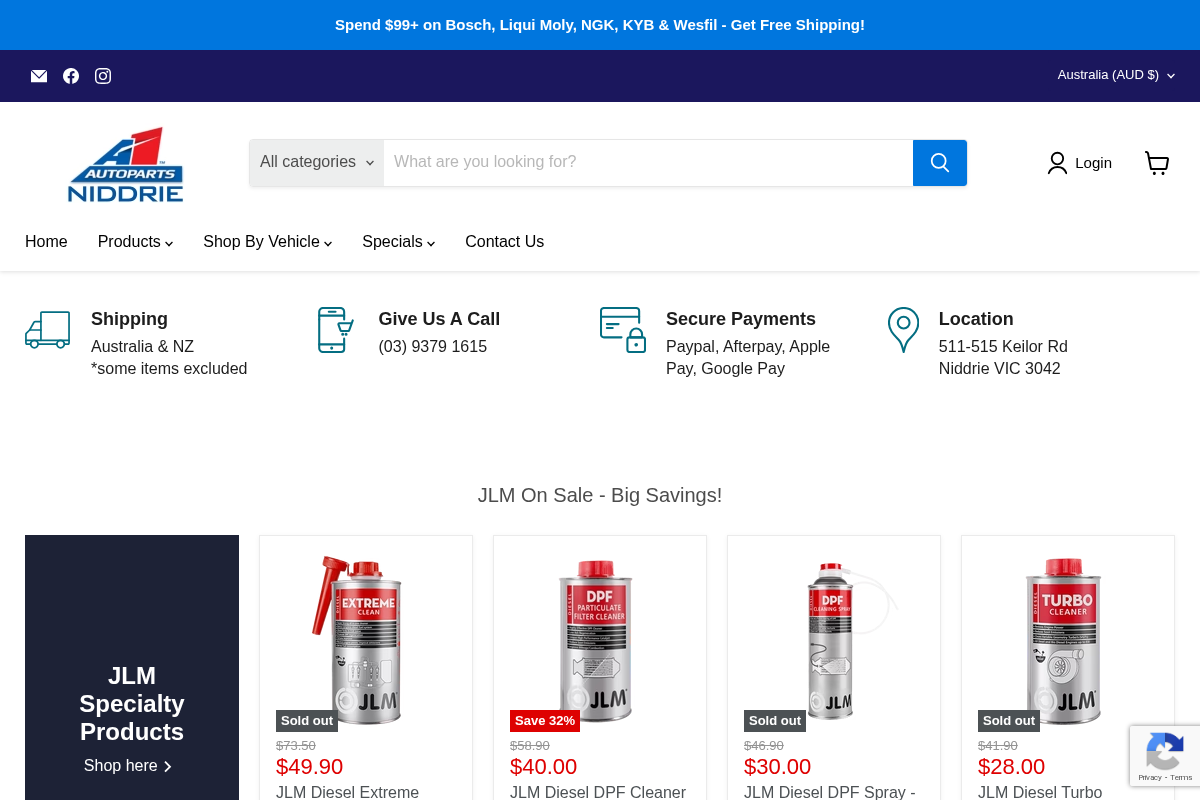Open the Instagram profile icon
Screen dimensions: 1200x800
point(103,76)
